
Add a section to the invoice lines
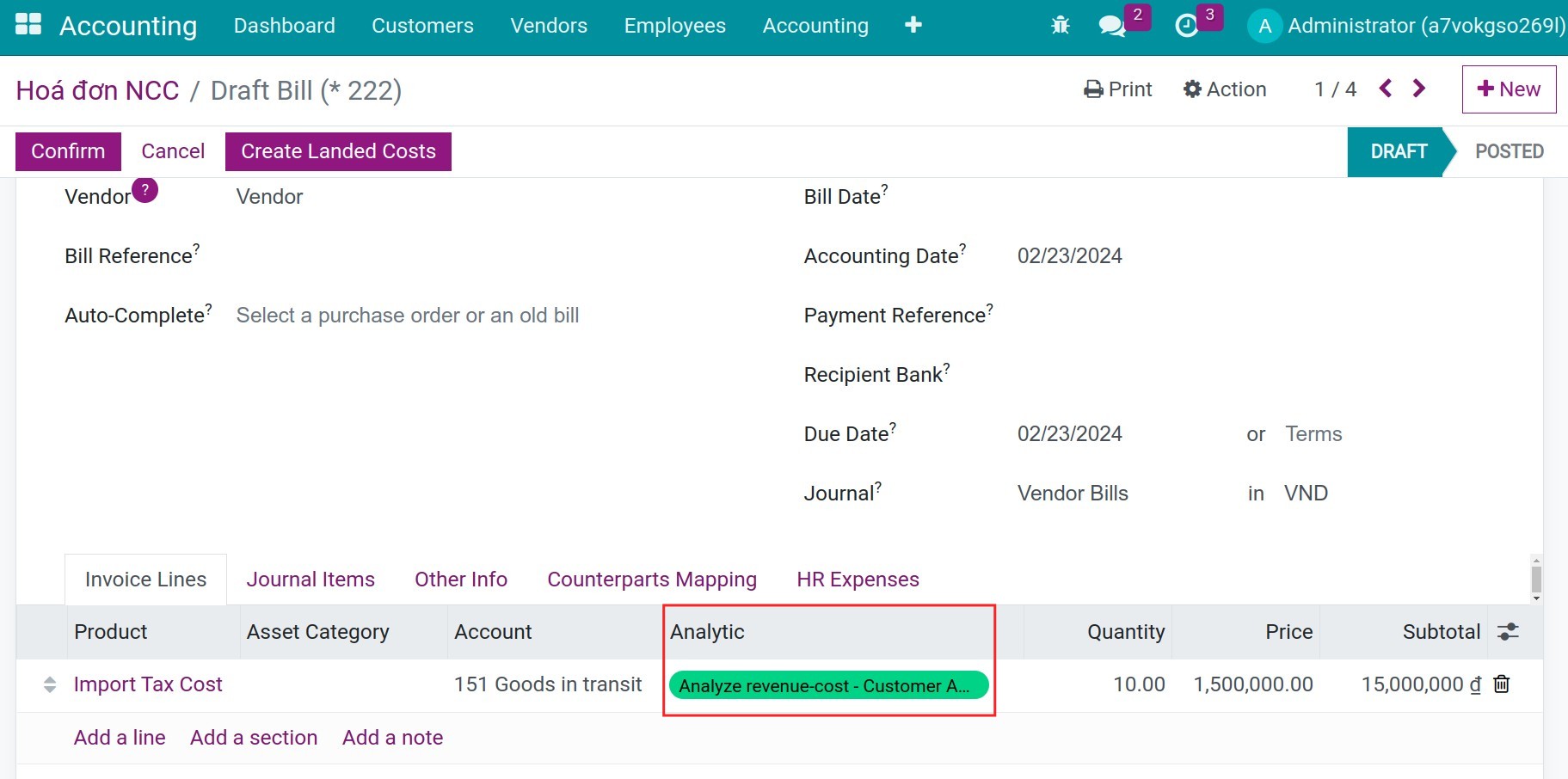253,737
